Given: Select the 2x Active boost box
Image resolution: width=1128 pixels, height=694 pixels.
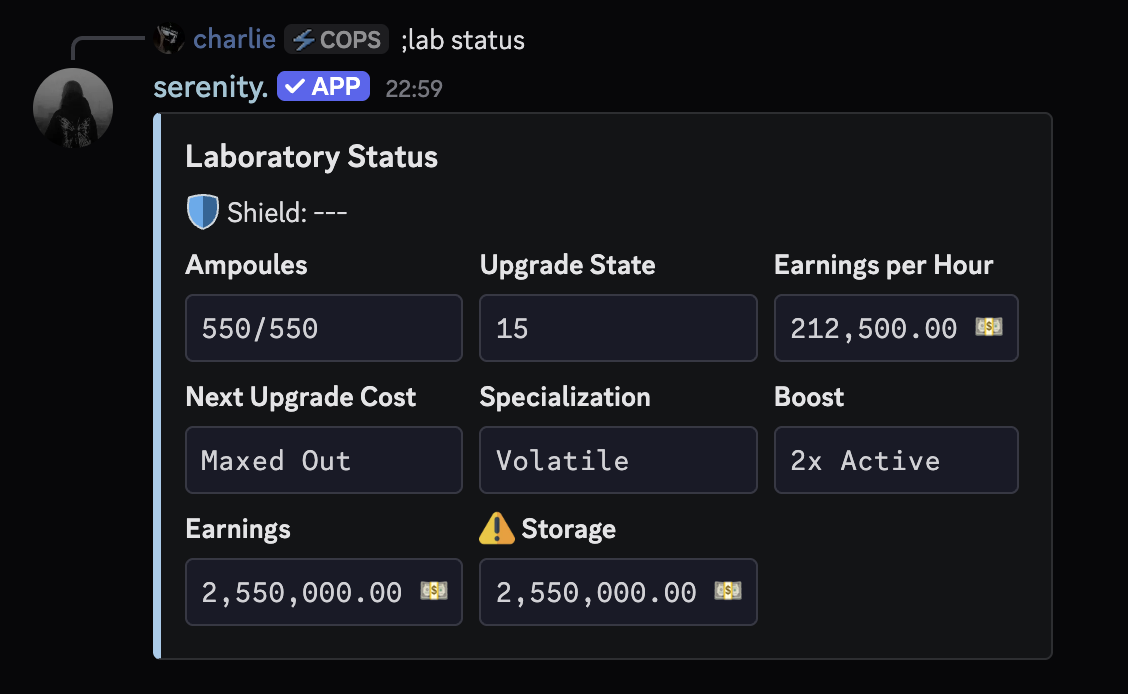Looking at the screenshot, I should click(896, 460).
